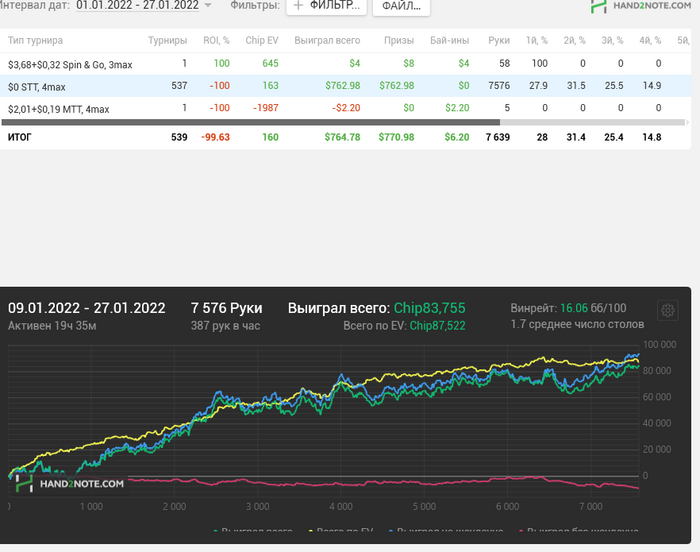Viewport: 700px width, 552px height.
Task: Sort by the Турниры column header
Action: pos(167,40)
